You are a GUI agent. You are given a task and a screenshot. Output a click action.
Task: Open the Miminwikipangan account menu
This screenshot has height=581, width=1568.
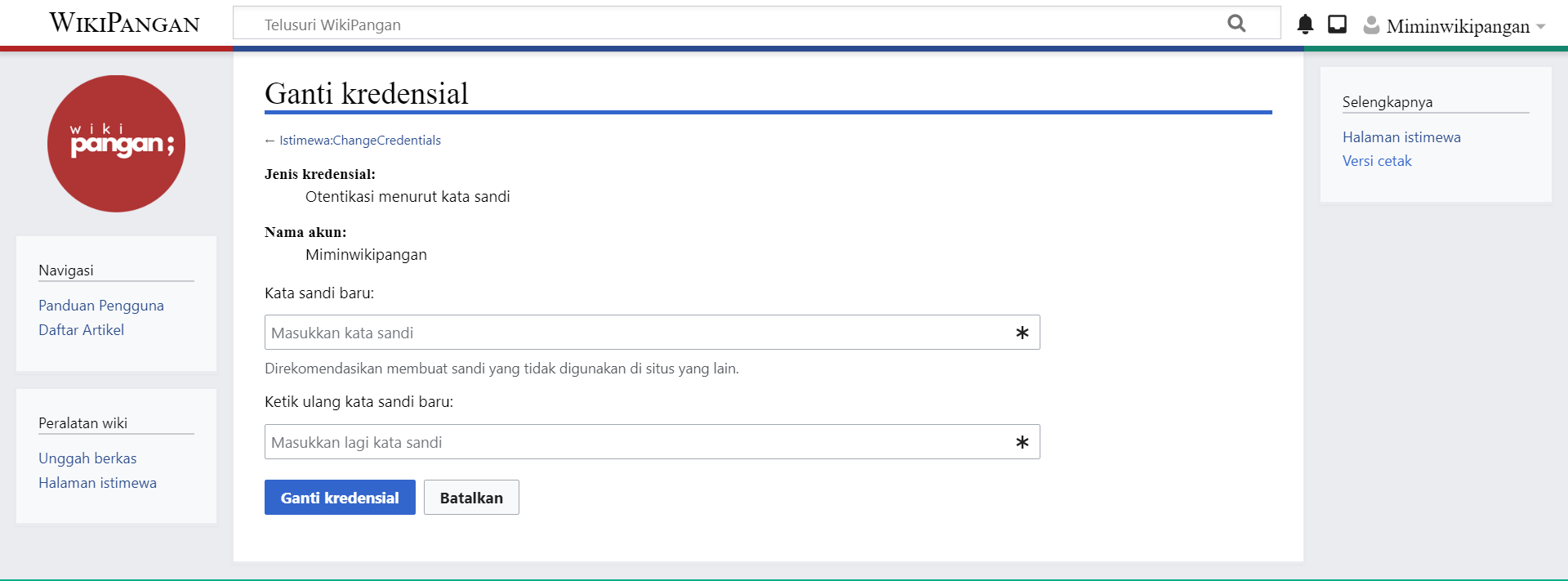[x=1457, y=26]
